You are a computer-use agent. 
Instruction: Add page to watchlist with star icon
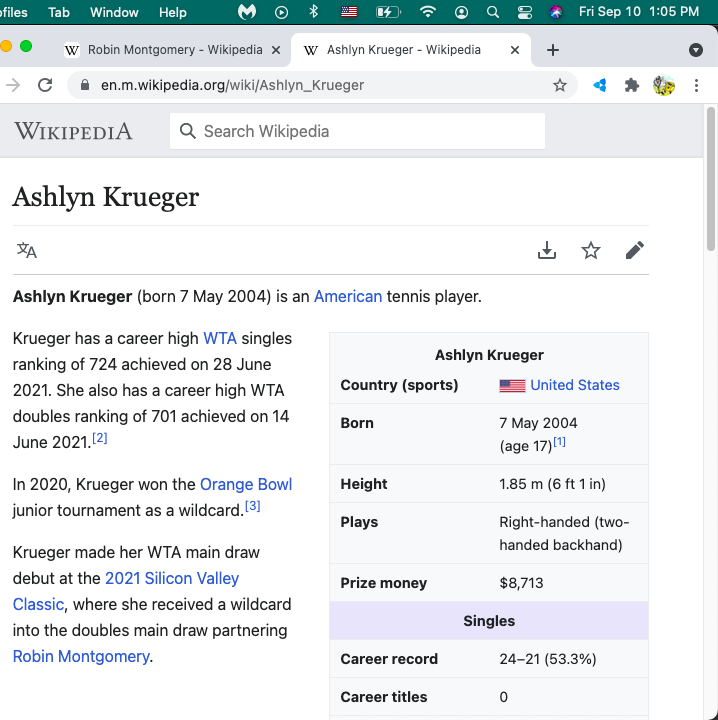click(591, 251)
